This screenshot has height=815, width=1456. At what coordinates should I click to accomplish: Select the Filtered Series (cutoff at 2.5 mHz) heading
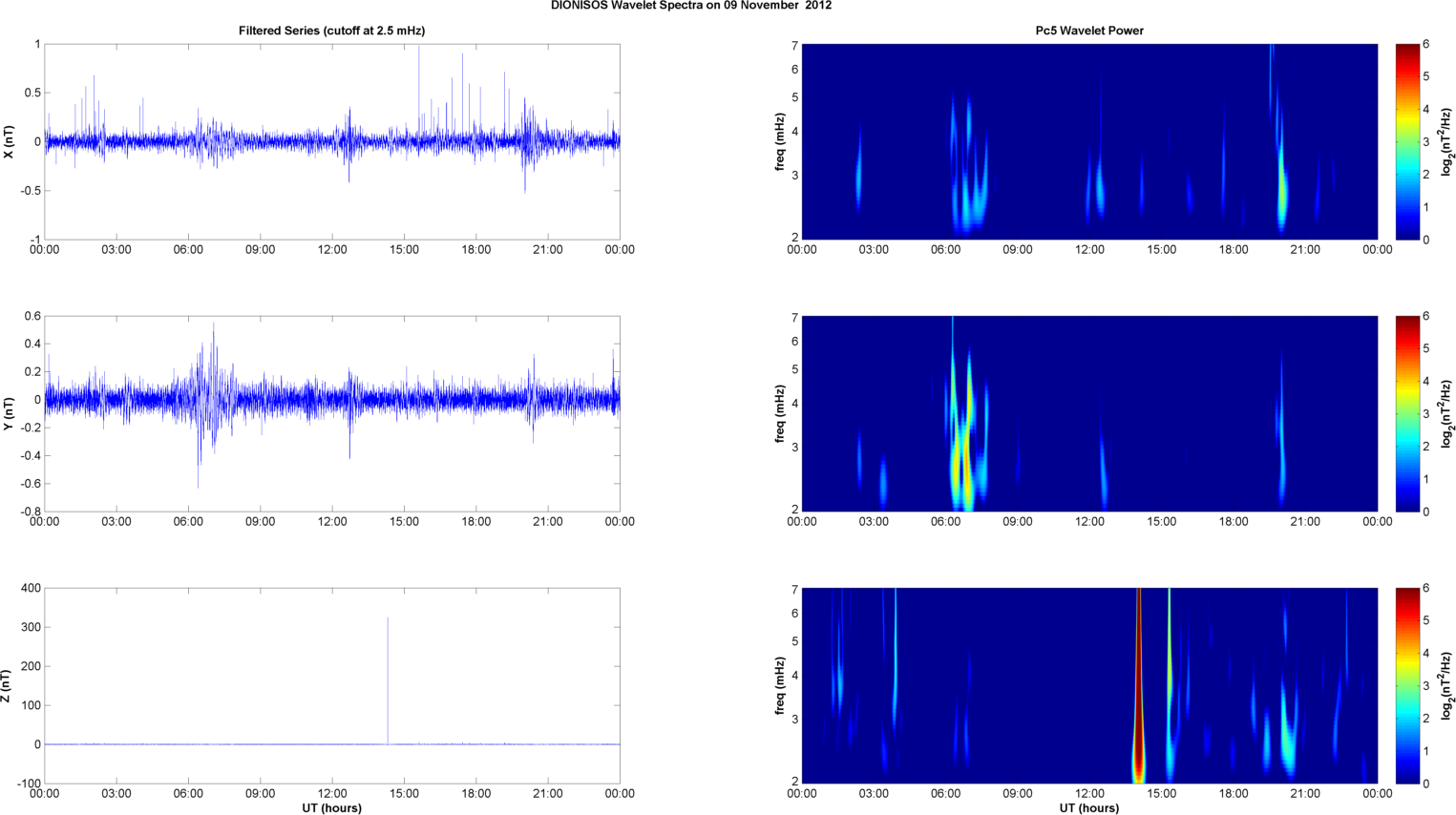332,31
